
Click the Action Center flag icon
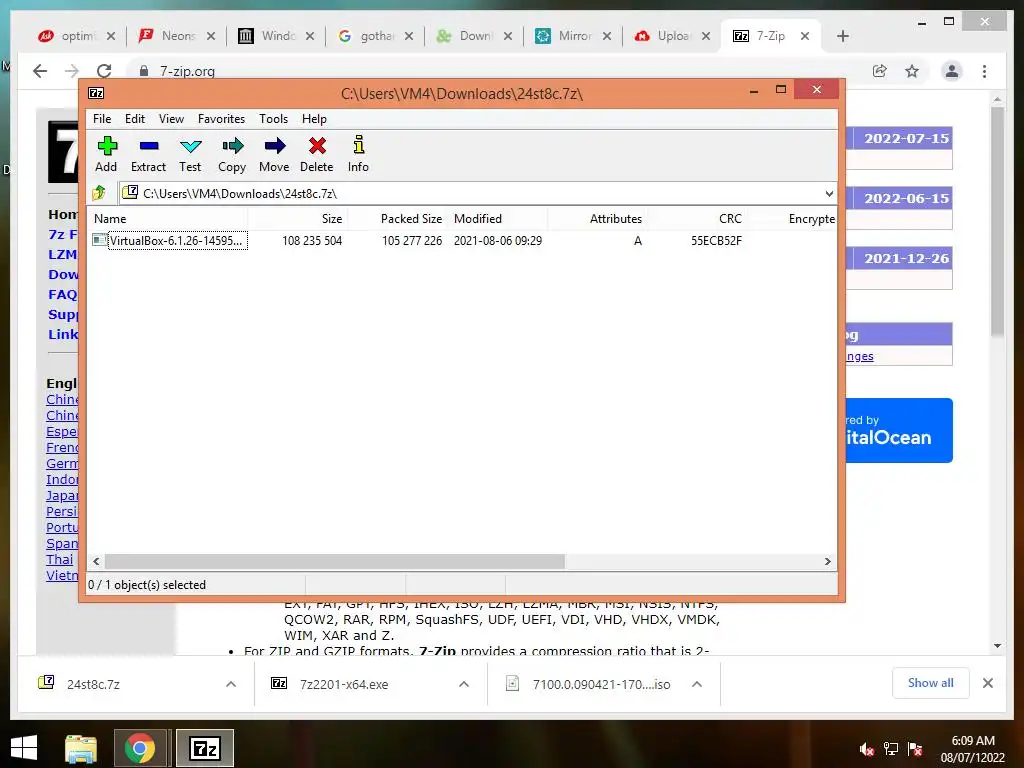[x=915, y=749]
